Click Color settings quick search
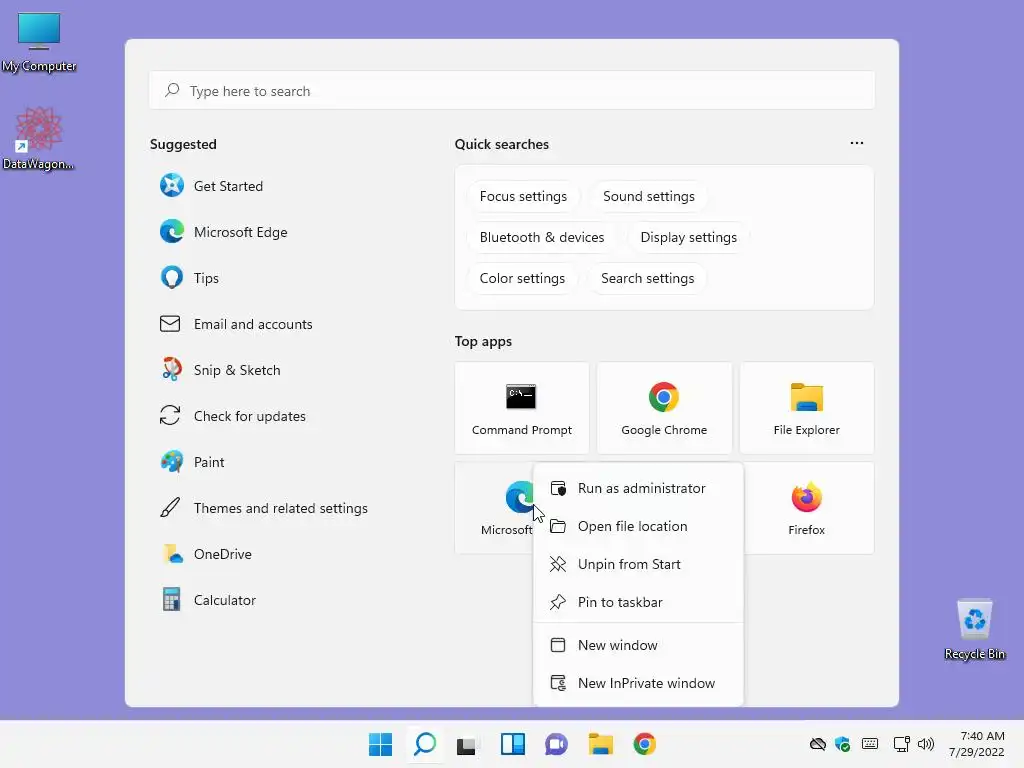The height and width of the screenshot is (768, 1024). 522,278
